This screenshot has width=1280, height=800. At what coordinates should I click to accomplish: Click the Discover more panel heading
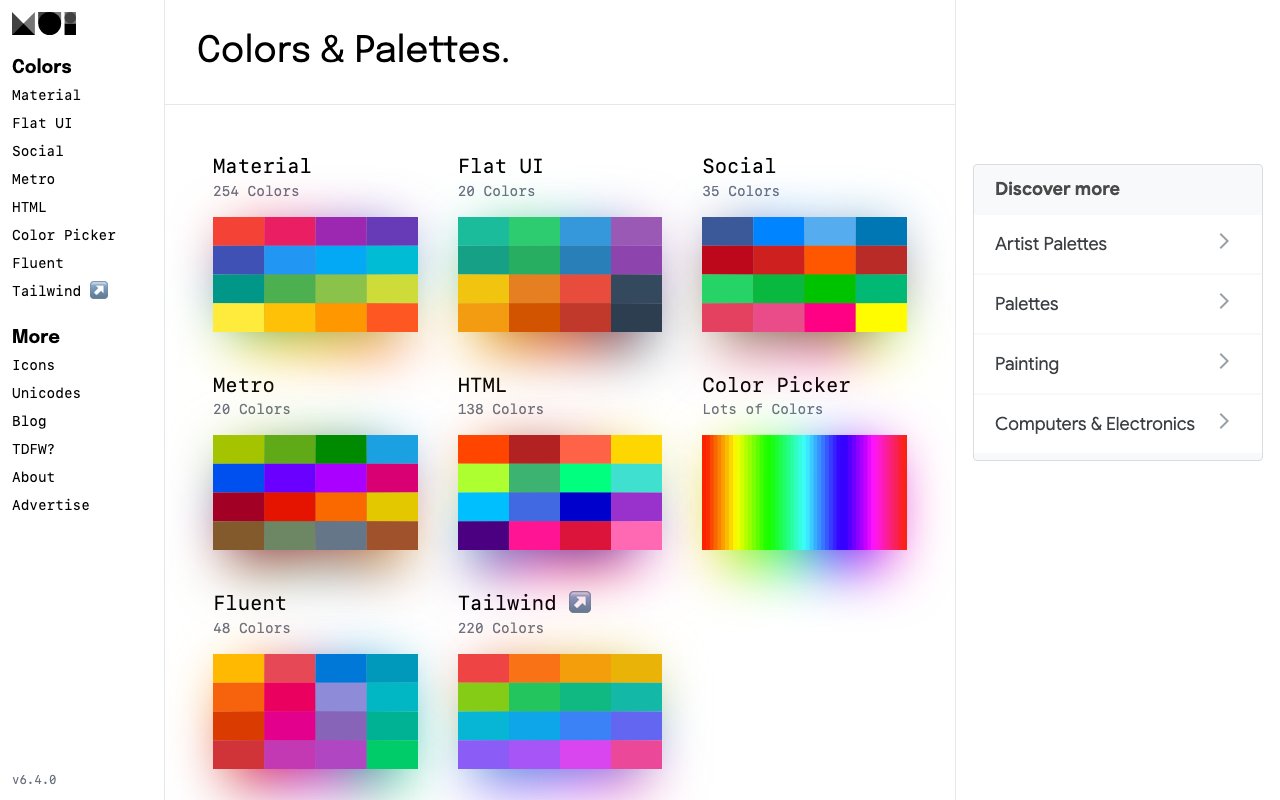1057,189
